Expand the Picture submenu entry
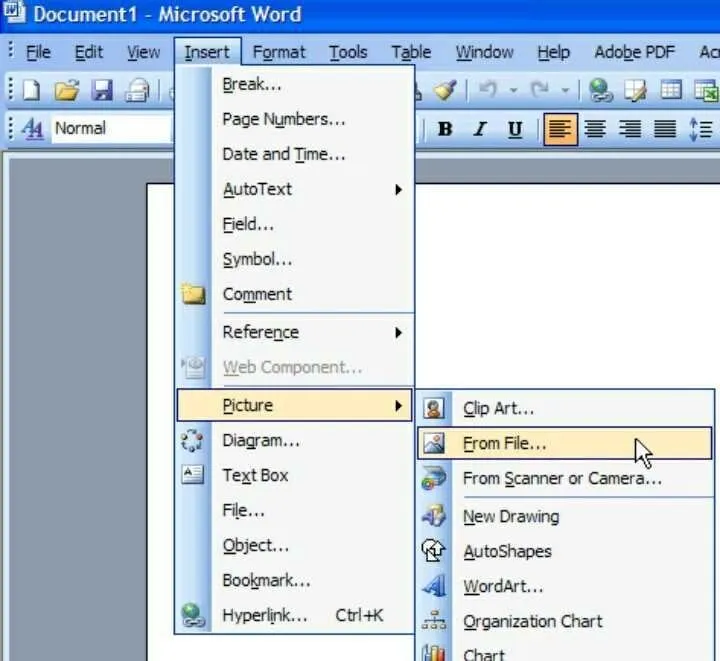This screenshot has width=720, height=661. click(x=295, y=405)
